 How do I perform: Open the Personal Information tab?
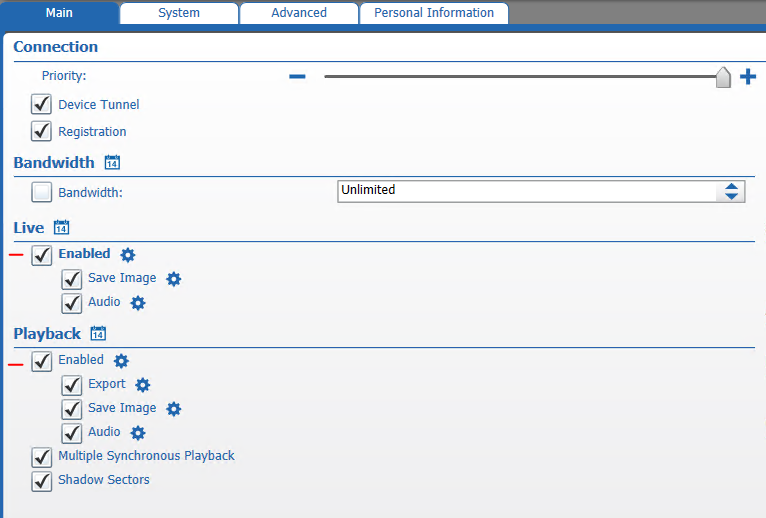click(x=434, y=13)
